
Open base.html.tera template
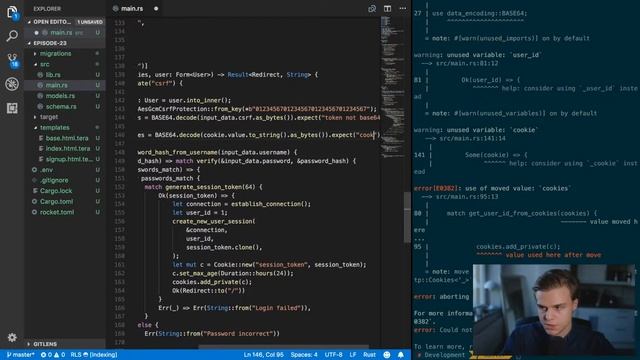(67, 138)
